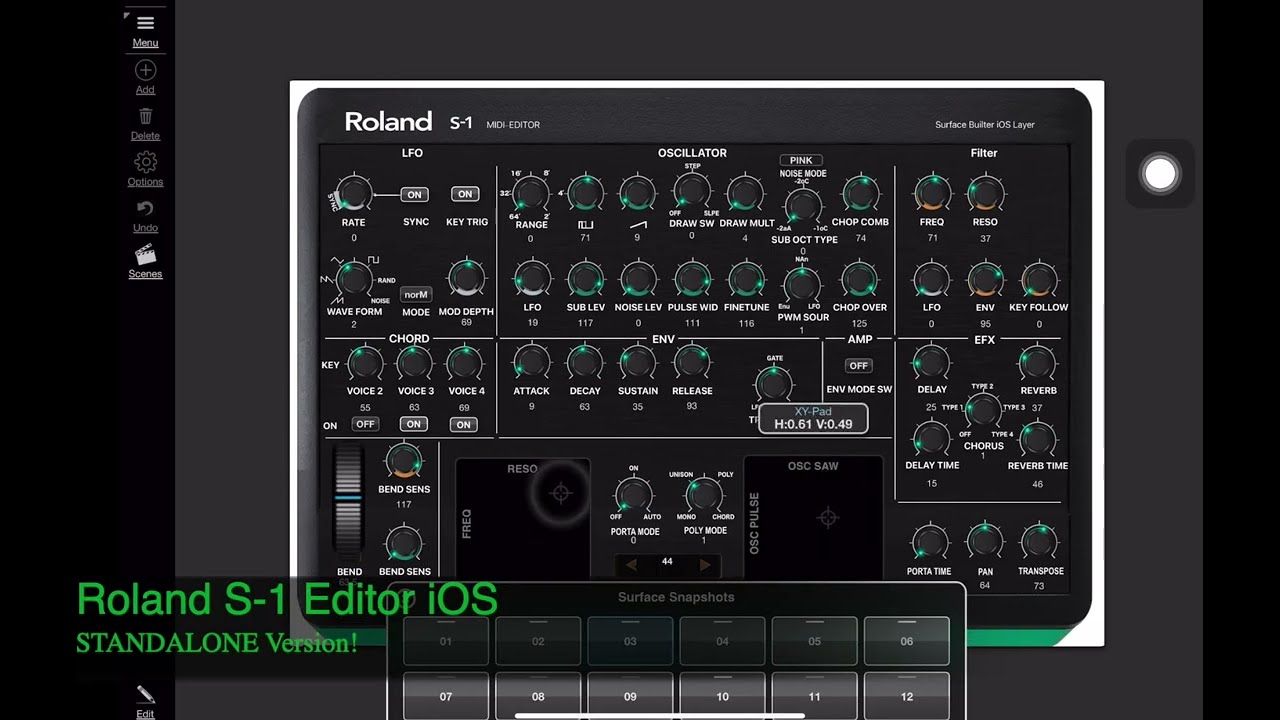Tap the round AssistiveTouch button at right
The width and height of the screenshot is (1280, 720).
[x=1160, y=174]
